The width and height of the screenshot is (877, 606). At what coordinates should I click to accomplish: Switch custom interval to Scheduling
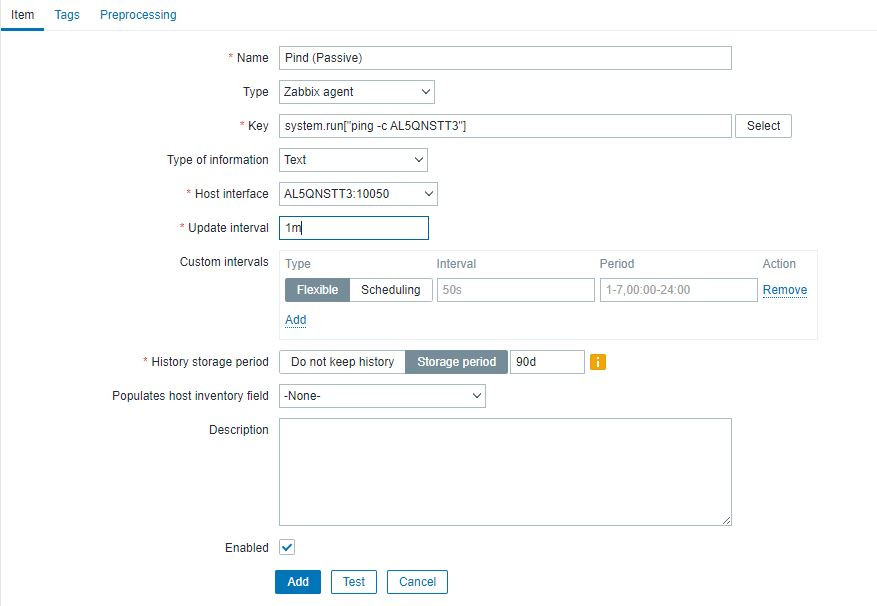[390, 290]
